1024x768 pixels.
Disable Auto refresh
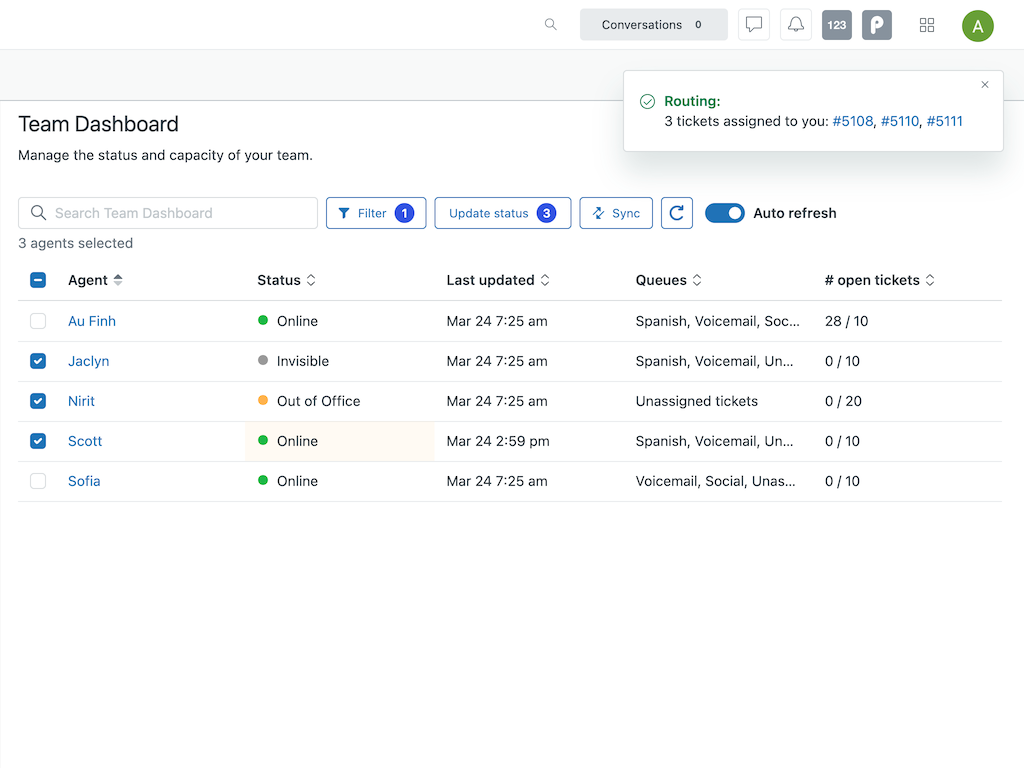point(724,213)
